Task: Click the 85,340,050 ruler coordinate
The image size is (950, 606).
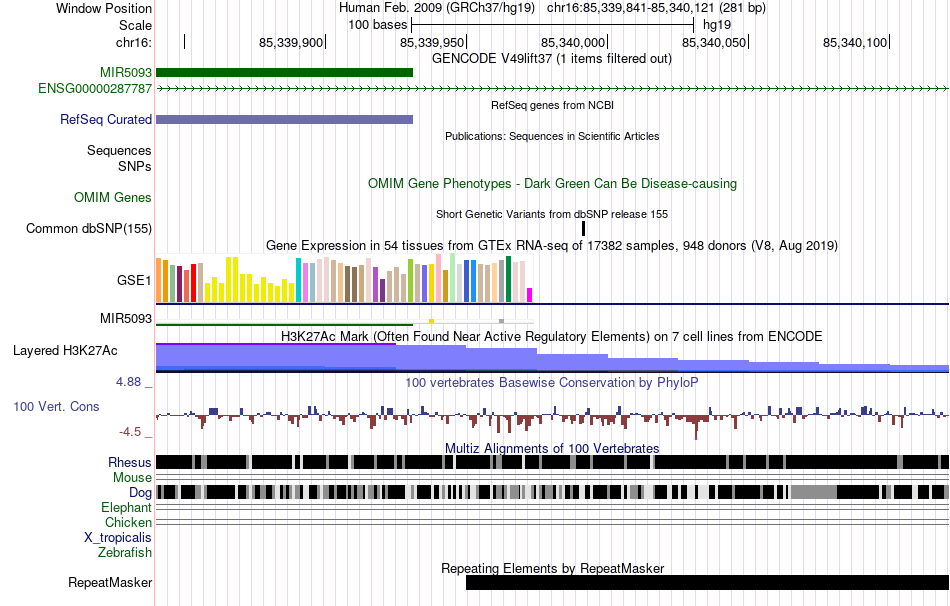Action: (x=714, y=42)
